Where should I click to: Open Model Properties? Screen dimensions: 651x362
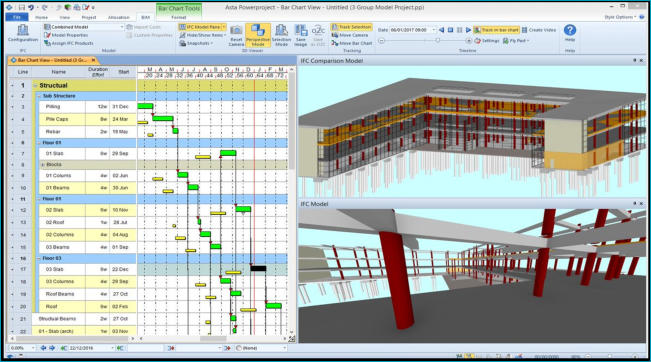coord(66,35)
